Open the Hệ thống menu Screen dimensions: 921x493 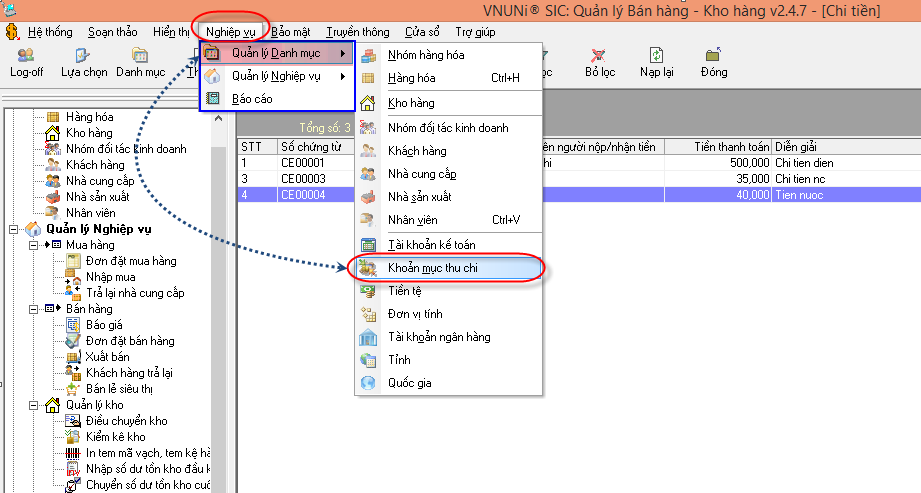point(49,32)
